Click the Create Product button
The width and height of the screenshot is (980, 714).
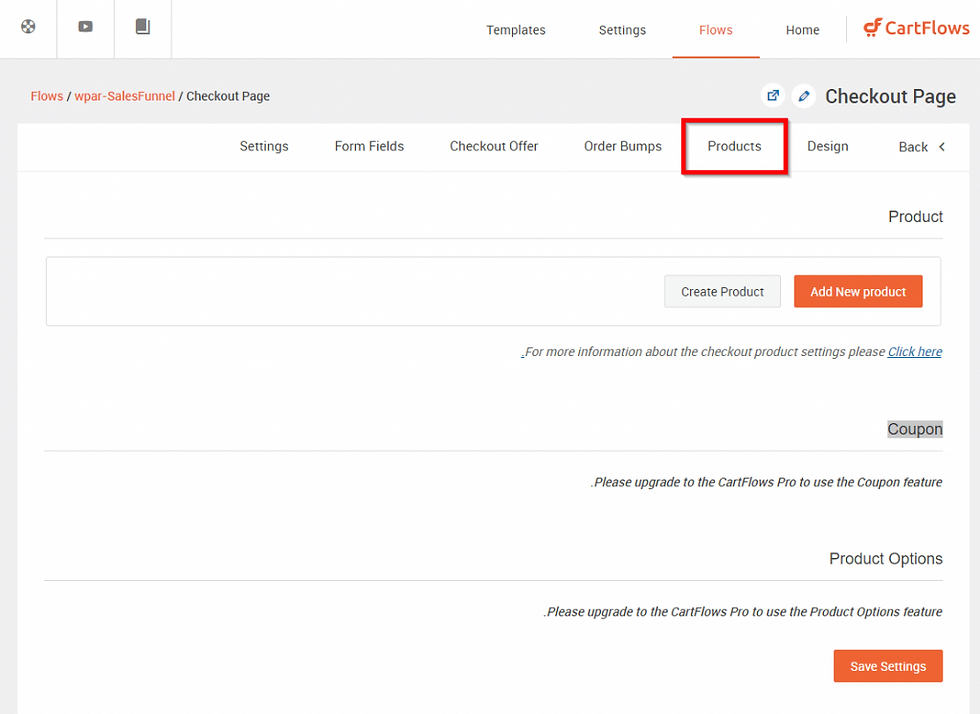point(722,291)
